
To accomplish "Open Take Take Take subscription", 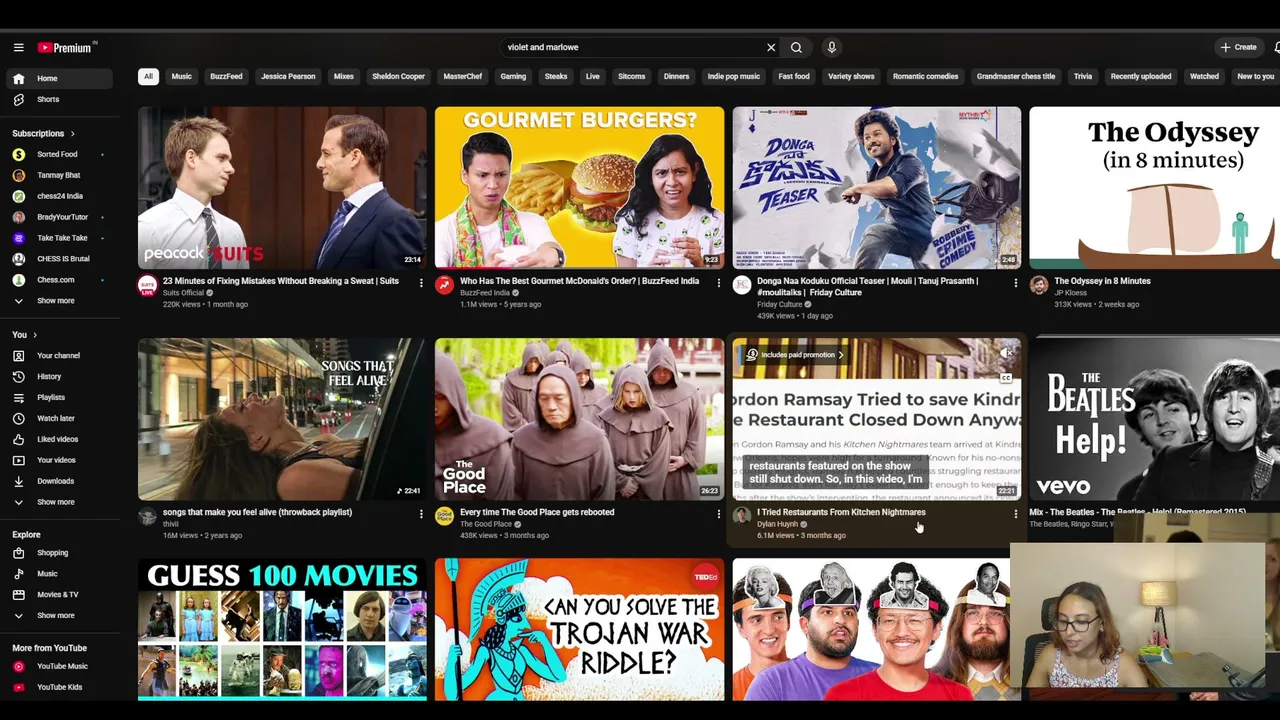I will coord(60,238).
